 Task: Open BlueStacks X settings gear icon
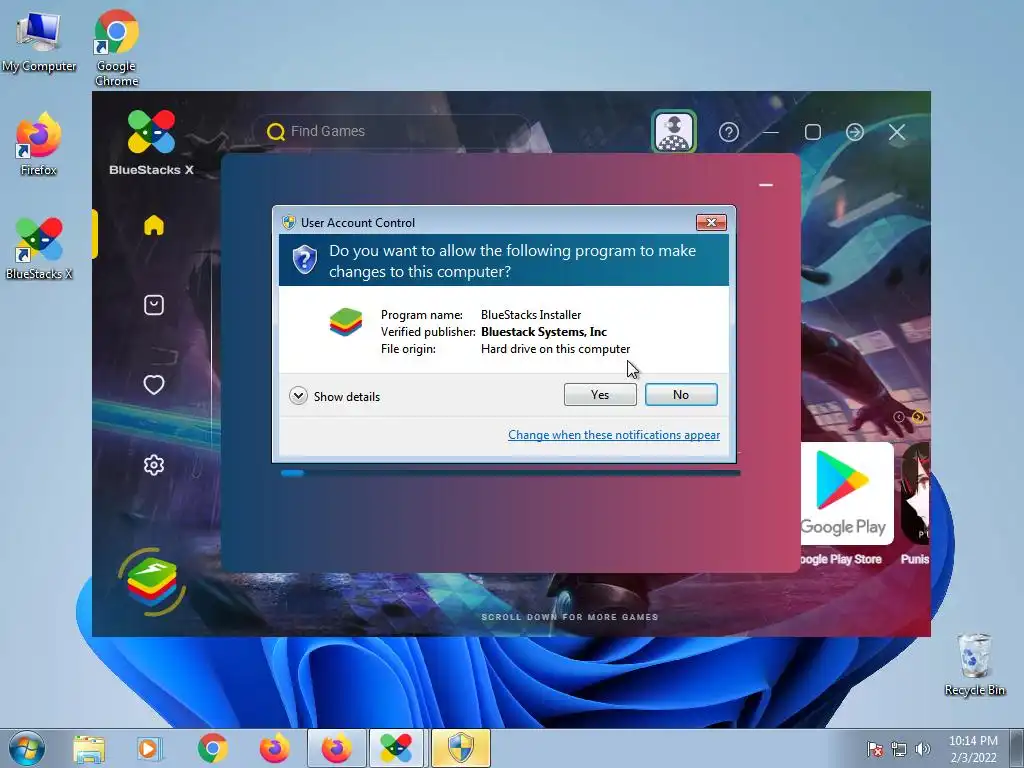pos(154,465)
